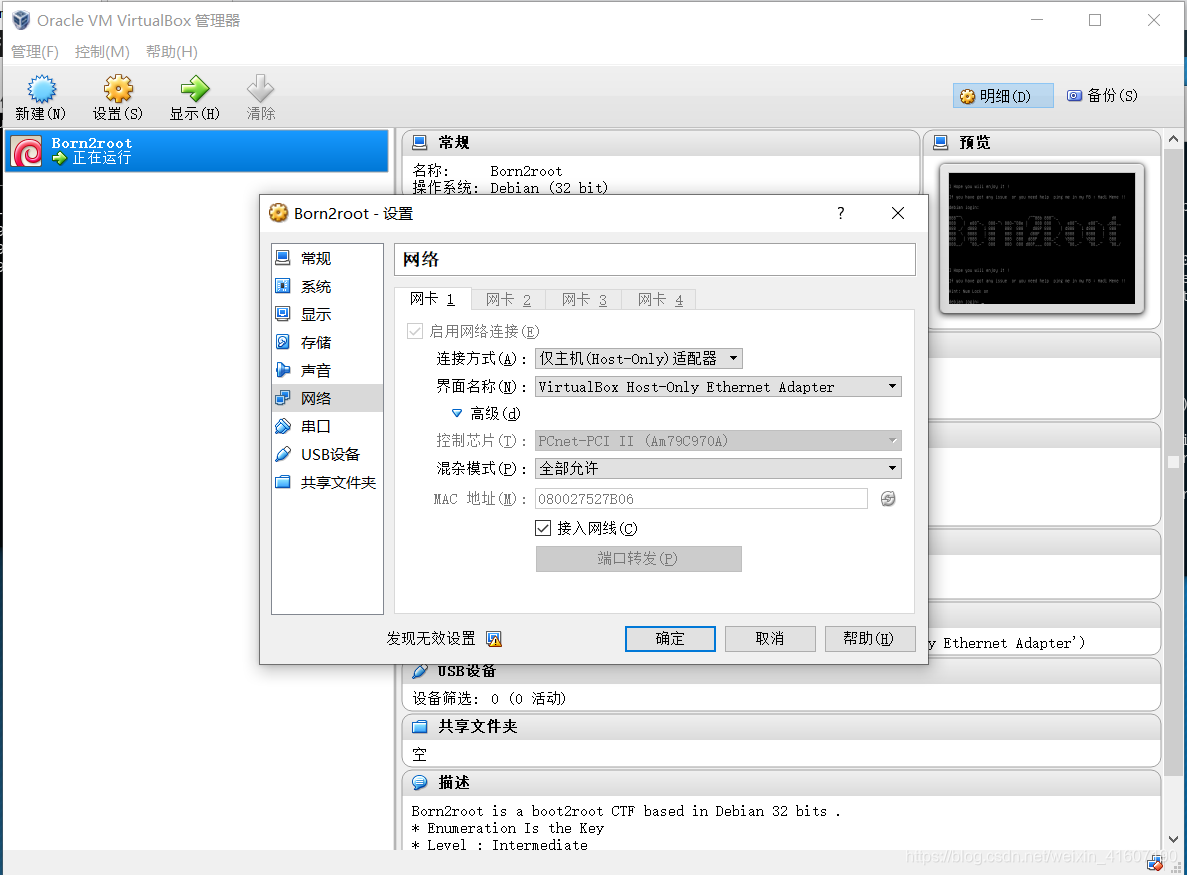Toggle the 启用网络连接 checkbox
Image resolution: width=1187 pixels, height=875 pixels.
(x=415, y=330)
